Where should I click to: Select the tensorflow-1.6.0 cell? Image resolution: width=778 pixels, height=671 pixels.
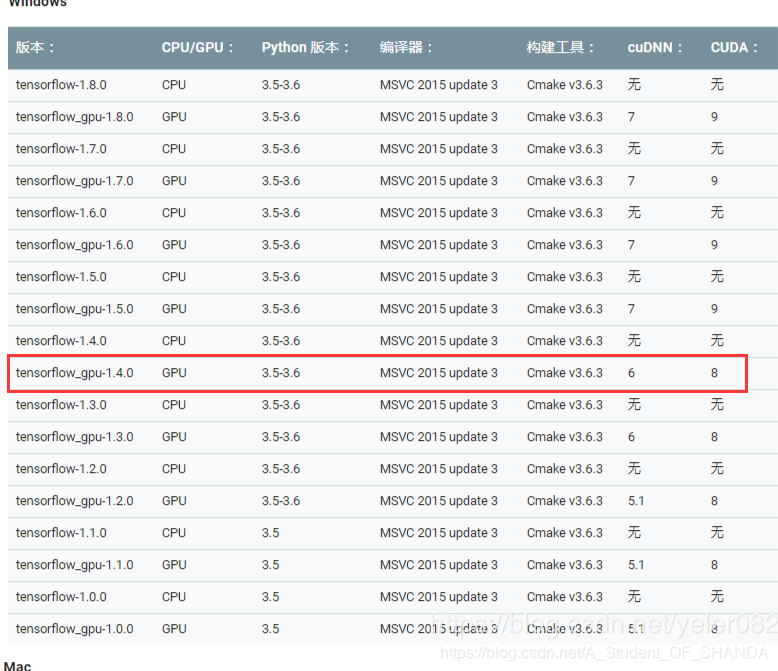coord(61,213)
